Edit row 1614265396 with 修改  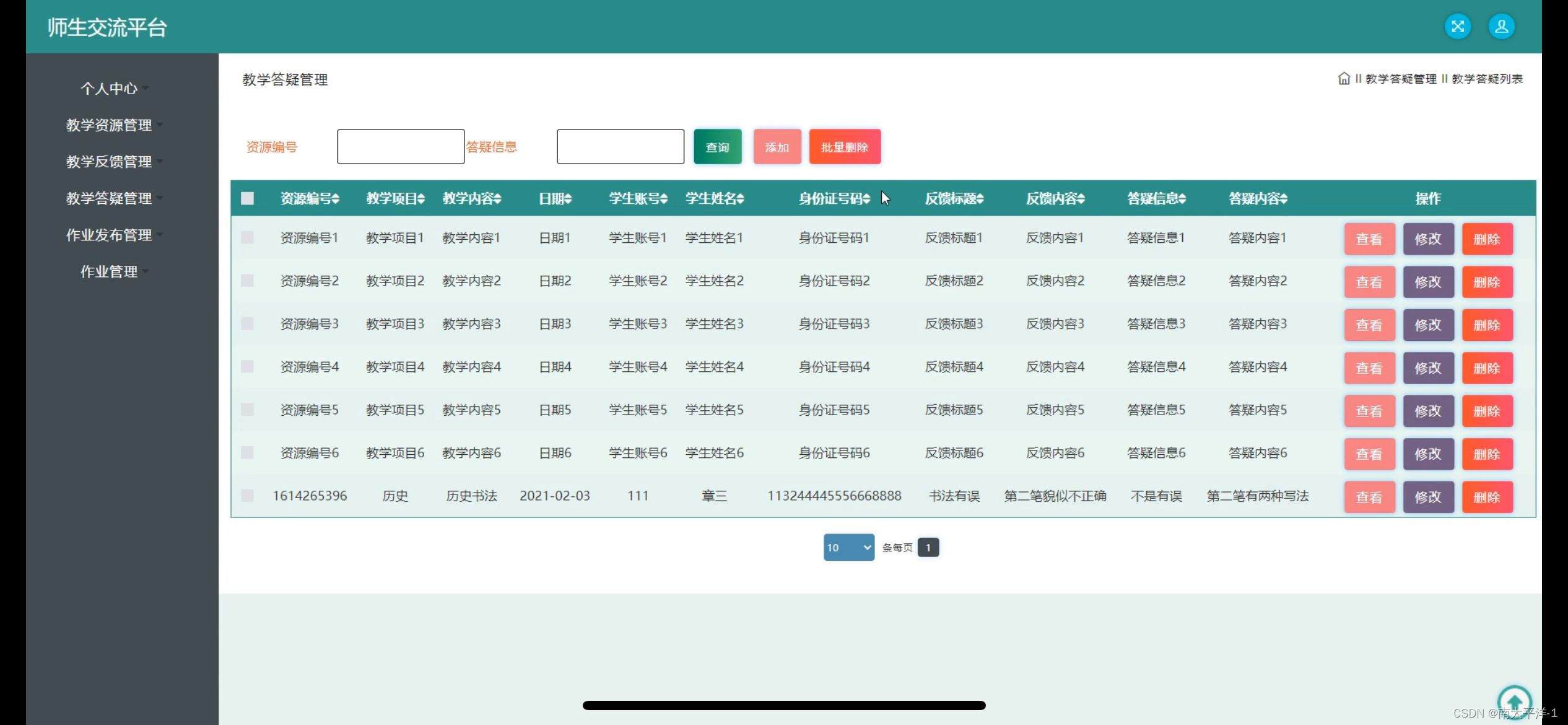tap(1428, 497)
